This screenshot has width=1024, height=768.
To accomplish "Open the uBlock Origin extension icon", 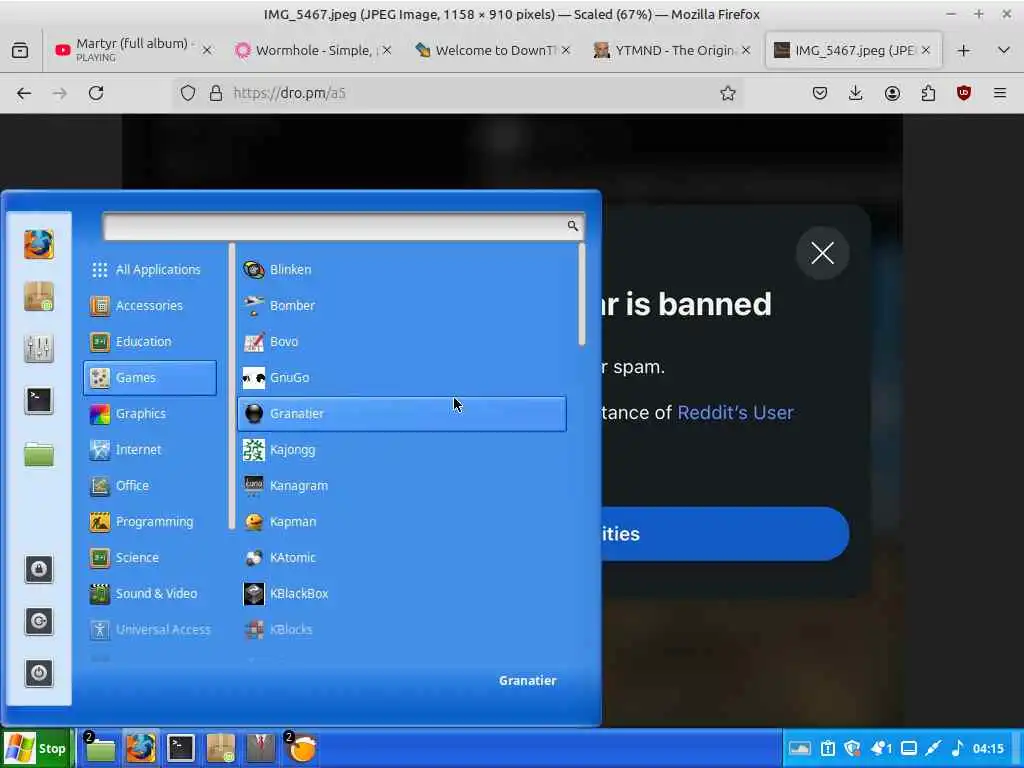I will click(x=964, y=93).
